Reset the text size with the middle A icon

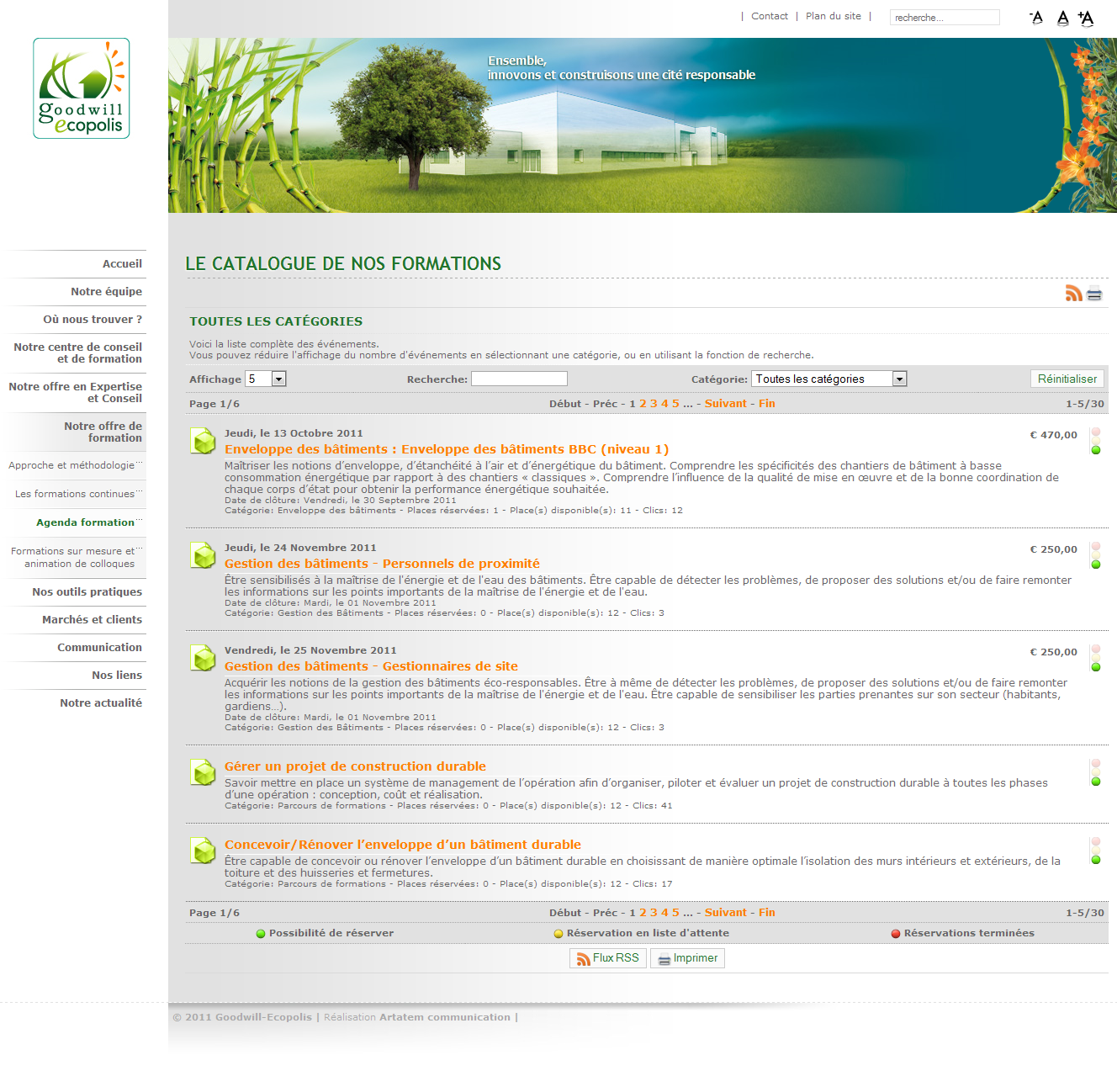click(1062, 18)
